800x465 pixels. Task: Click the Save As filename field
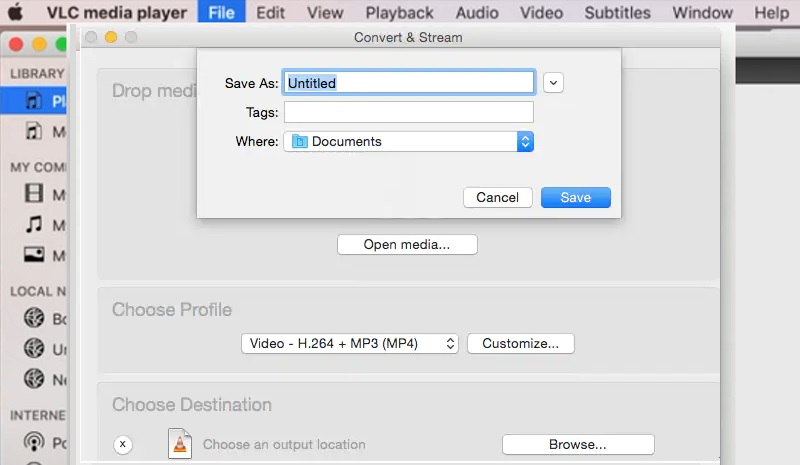[x=409, y=83]
